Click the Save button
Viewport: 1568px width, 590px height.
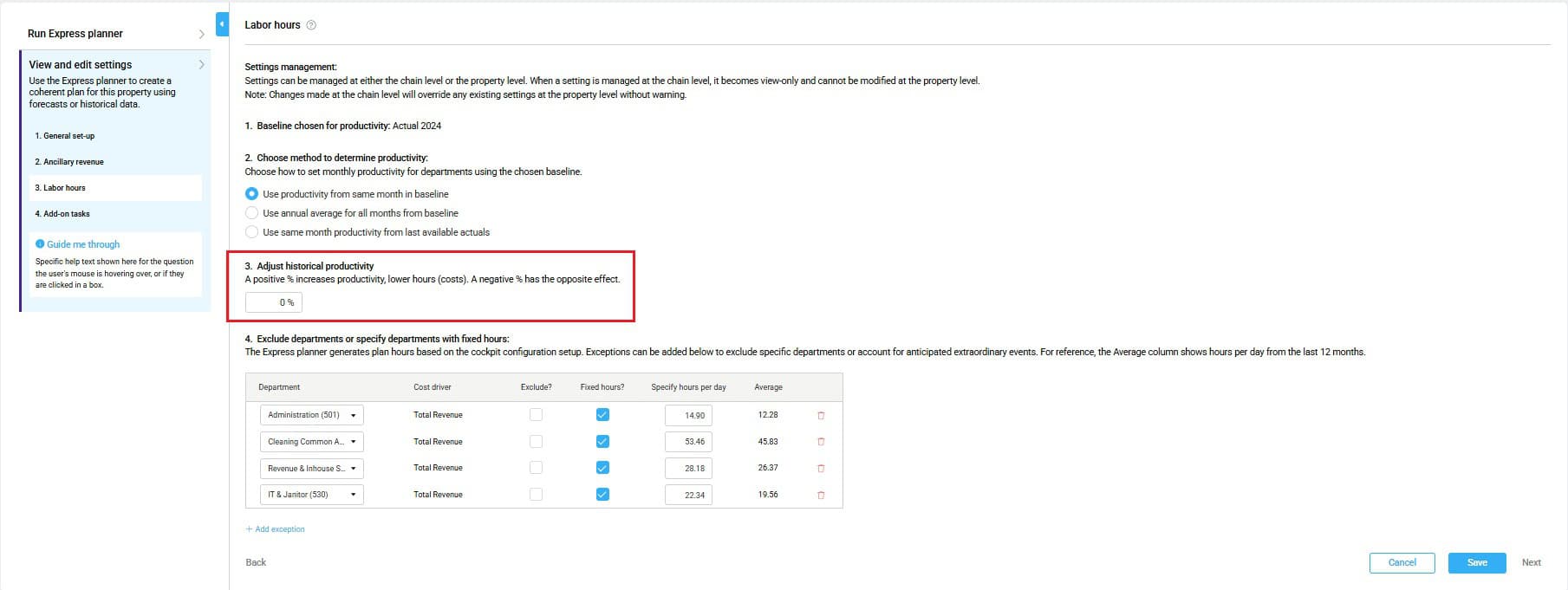coord(1477,563)
